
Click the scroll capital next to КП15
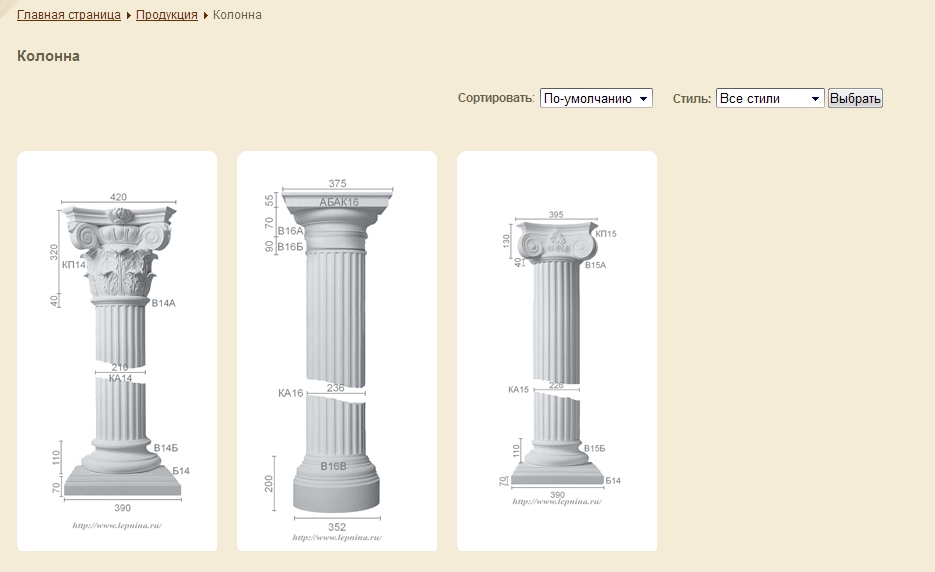[x=556, y=241]
